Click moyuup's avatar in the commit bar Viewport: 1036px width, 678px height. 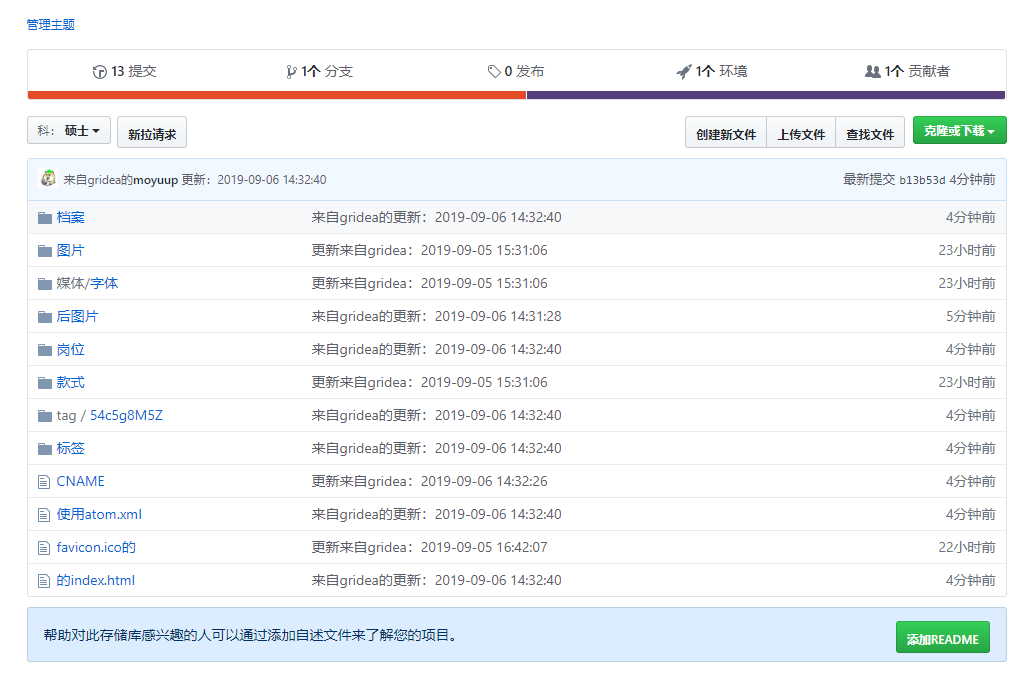click(47, 180)
